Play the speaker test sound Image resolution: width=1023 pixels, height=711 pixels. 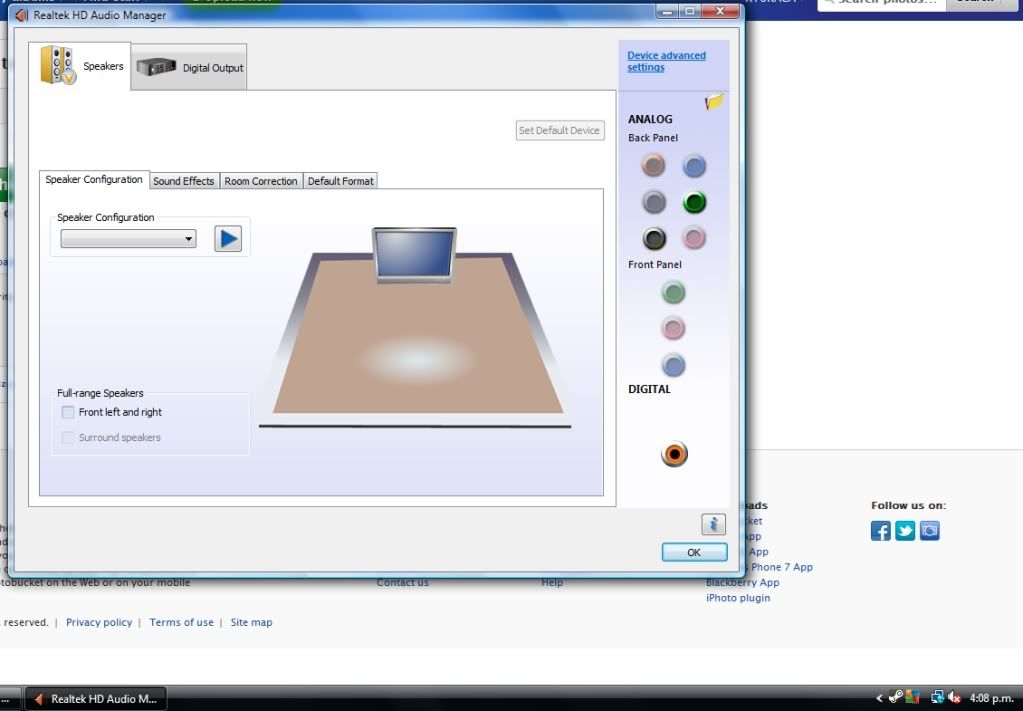(x=228, y=239)
